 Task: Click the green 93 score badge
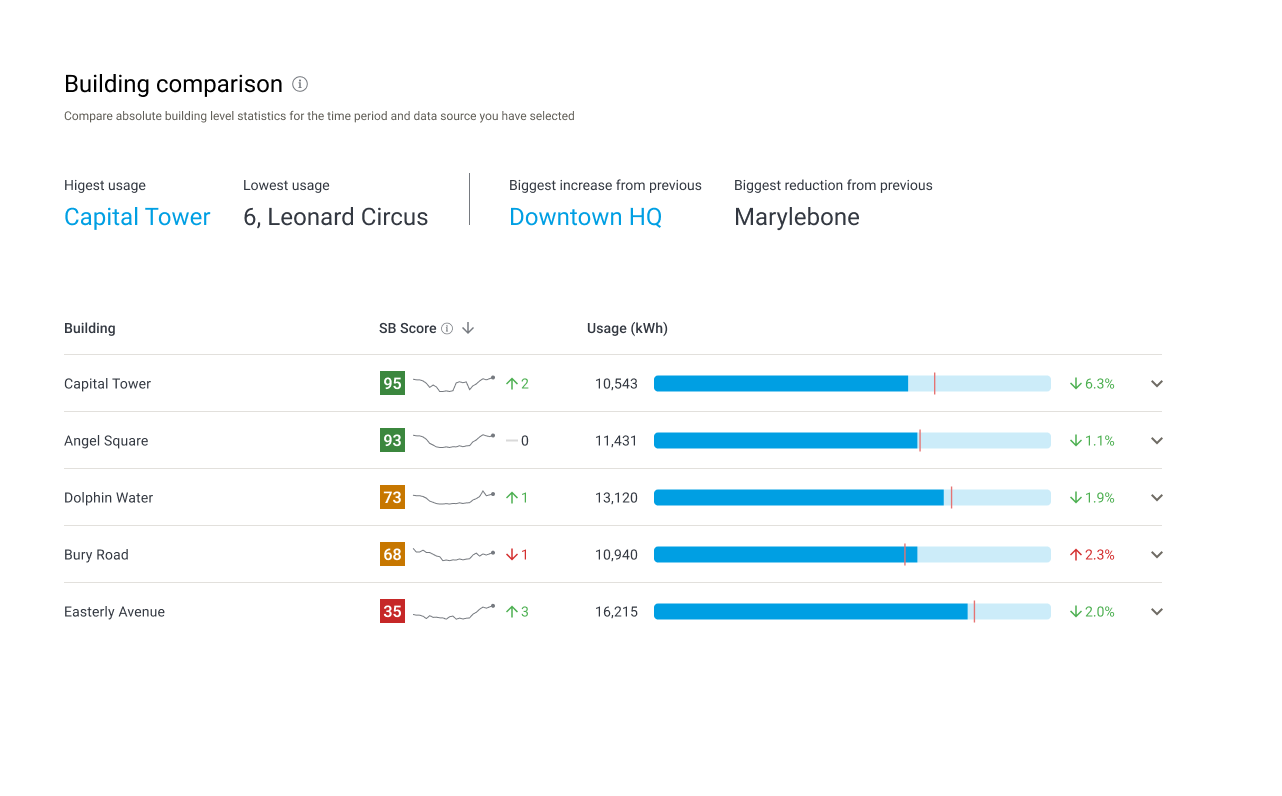392,440
